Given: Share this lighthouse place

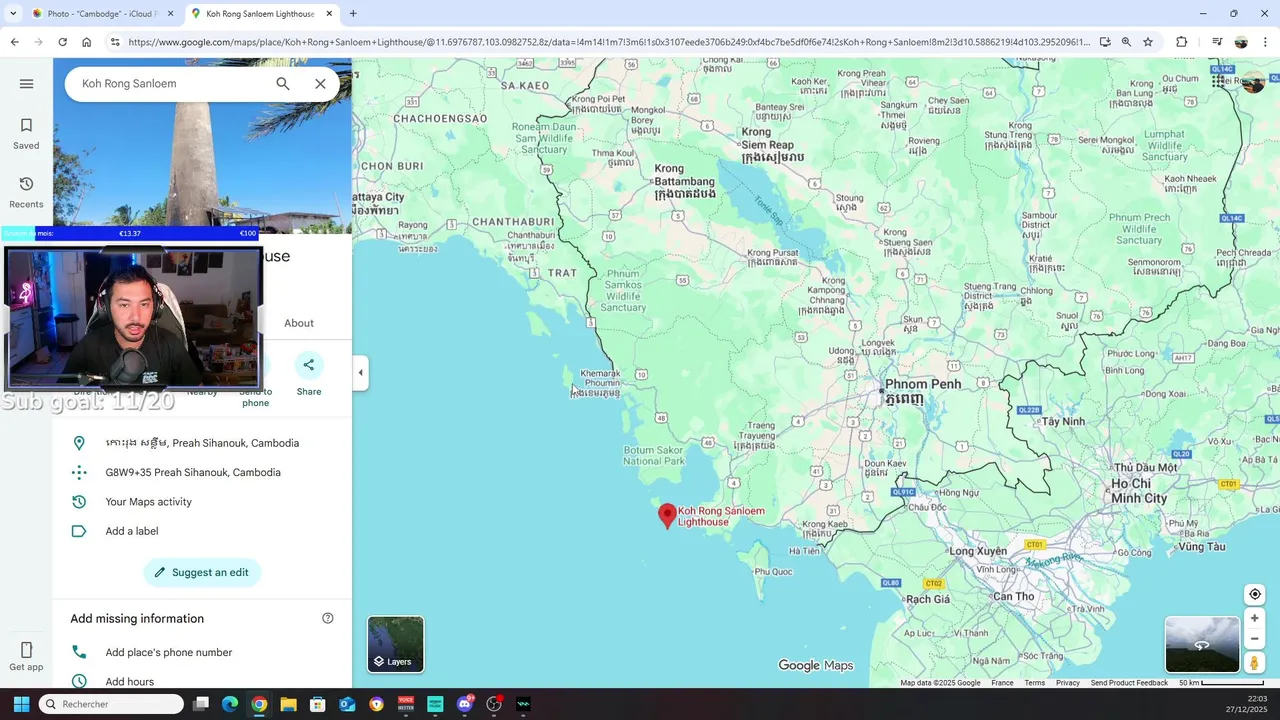Looking at the screenshot, I should tap(309, 374).
